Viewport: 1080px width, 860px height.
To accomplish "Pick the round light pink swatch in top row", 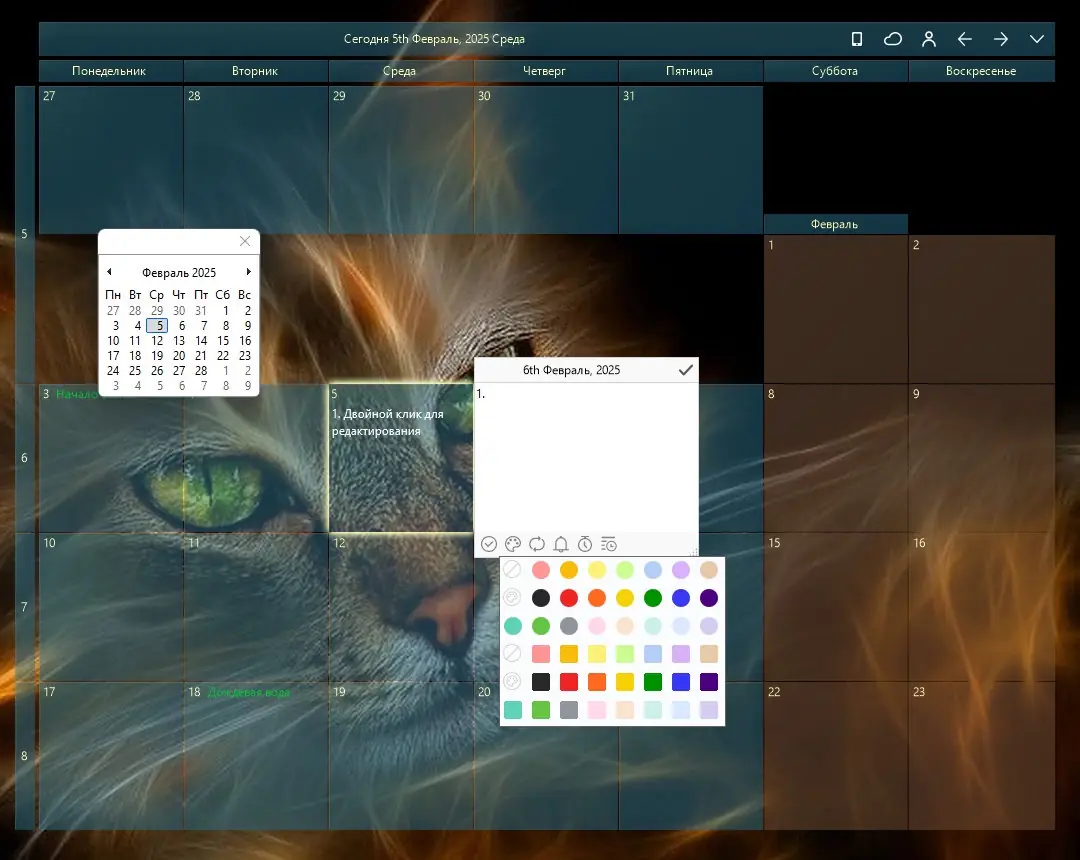I will coord(541,569).
